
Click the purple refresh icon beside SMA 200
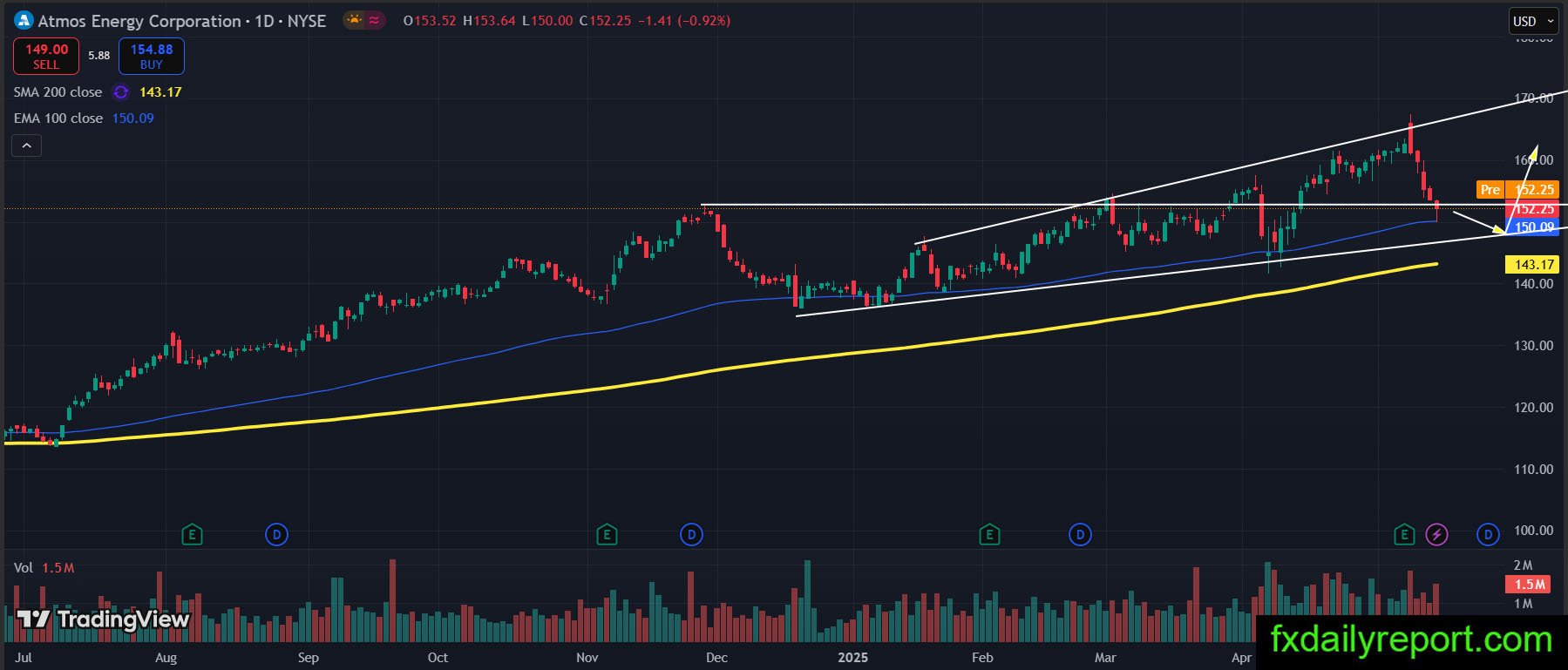(x=121, y=92)
